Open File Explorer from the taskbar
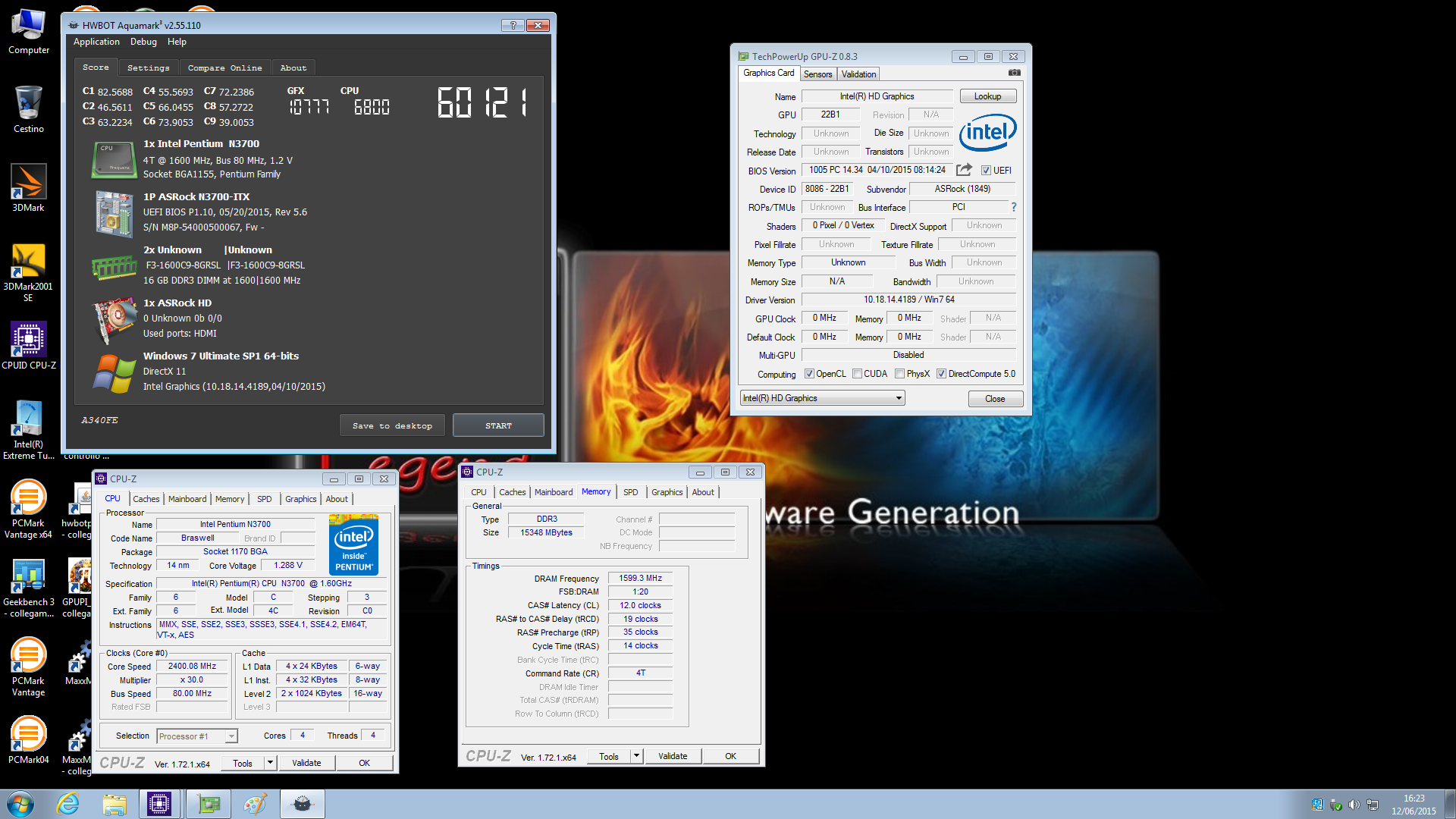1456x819 pixels. coord(114,804)
